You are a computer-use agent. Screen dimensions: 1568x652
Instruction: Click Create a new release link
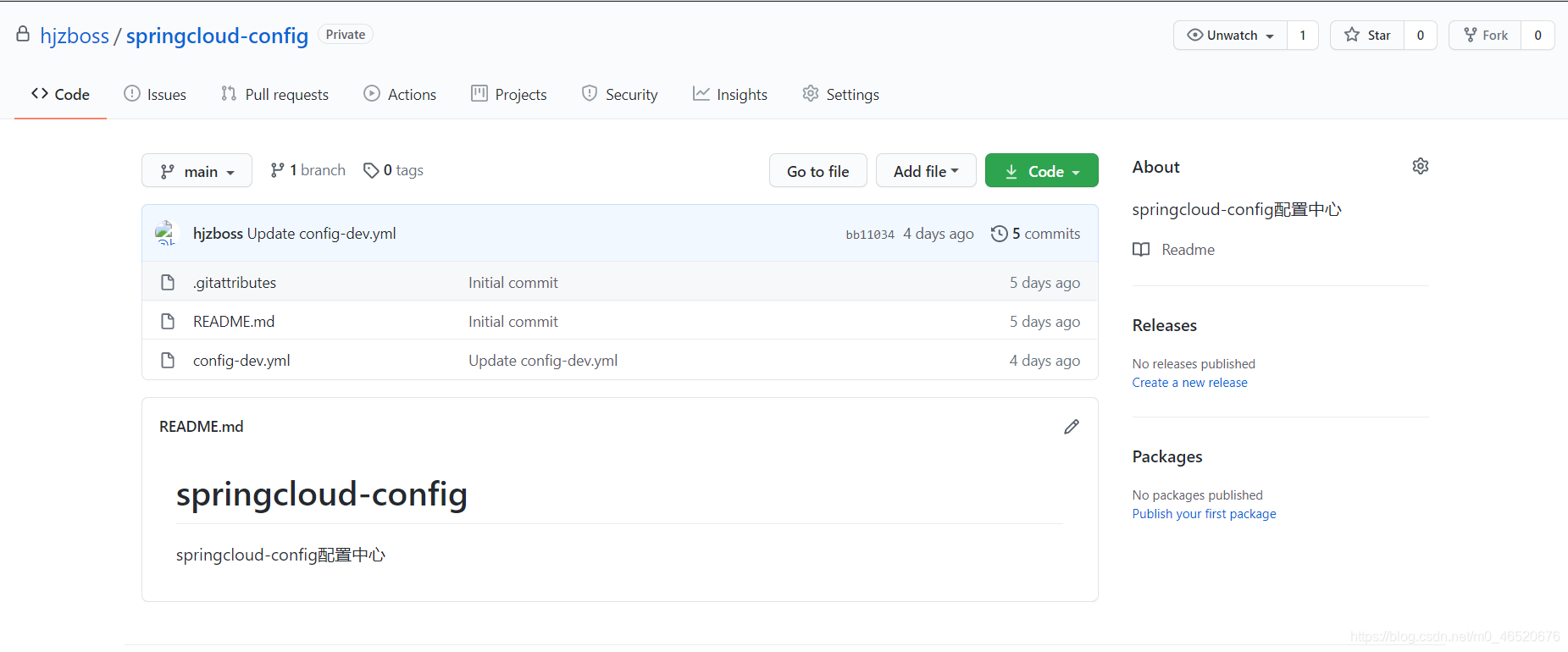[1189, 383]
